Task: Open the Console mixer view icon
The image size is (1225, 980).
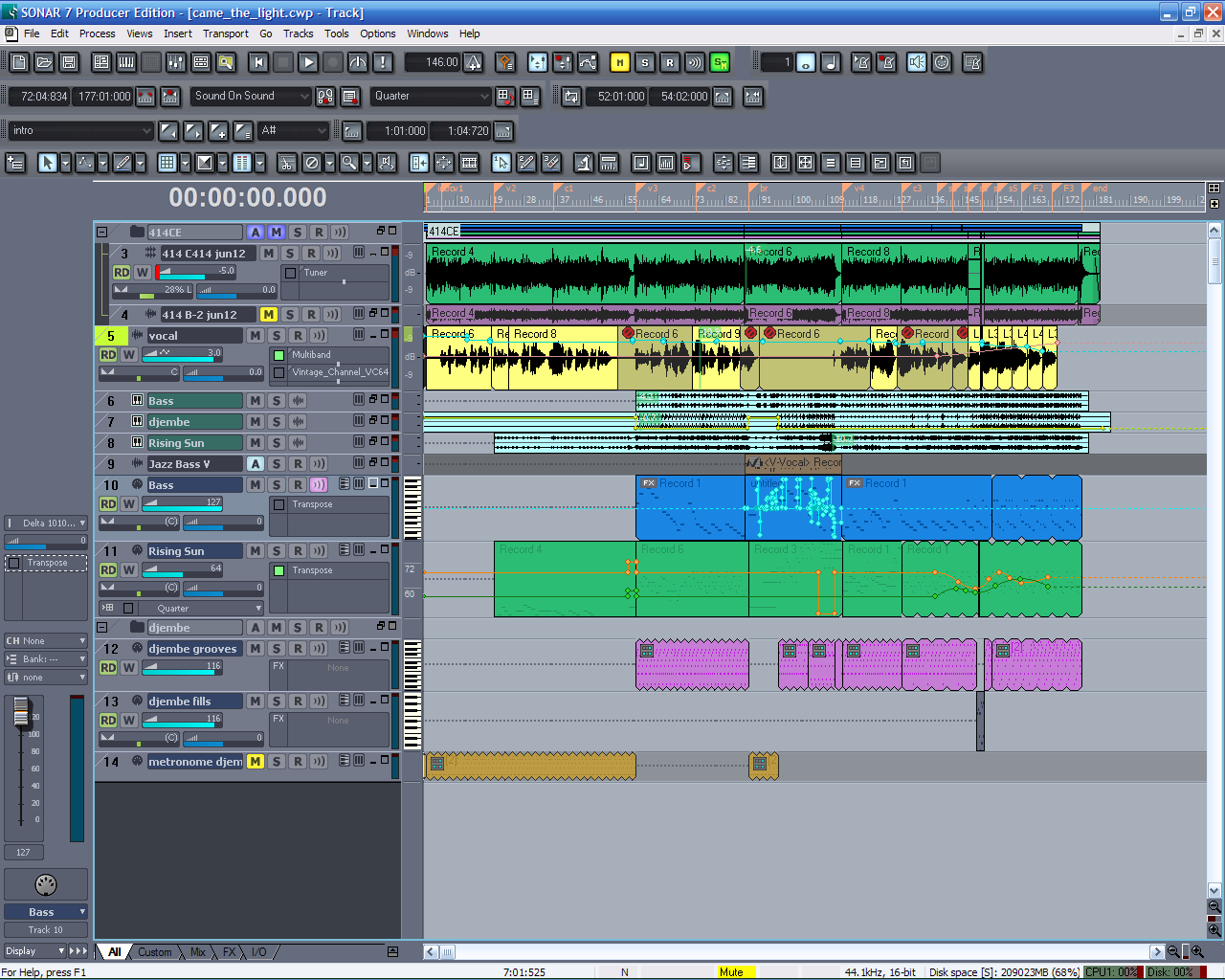Action: [176, 62]
